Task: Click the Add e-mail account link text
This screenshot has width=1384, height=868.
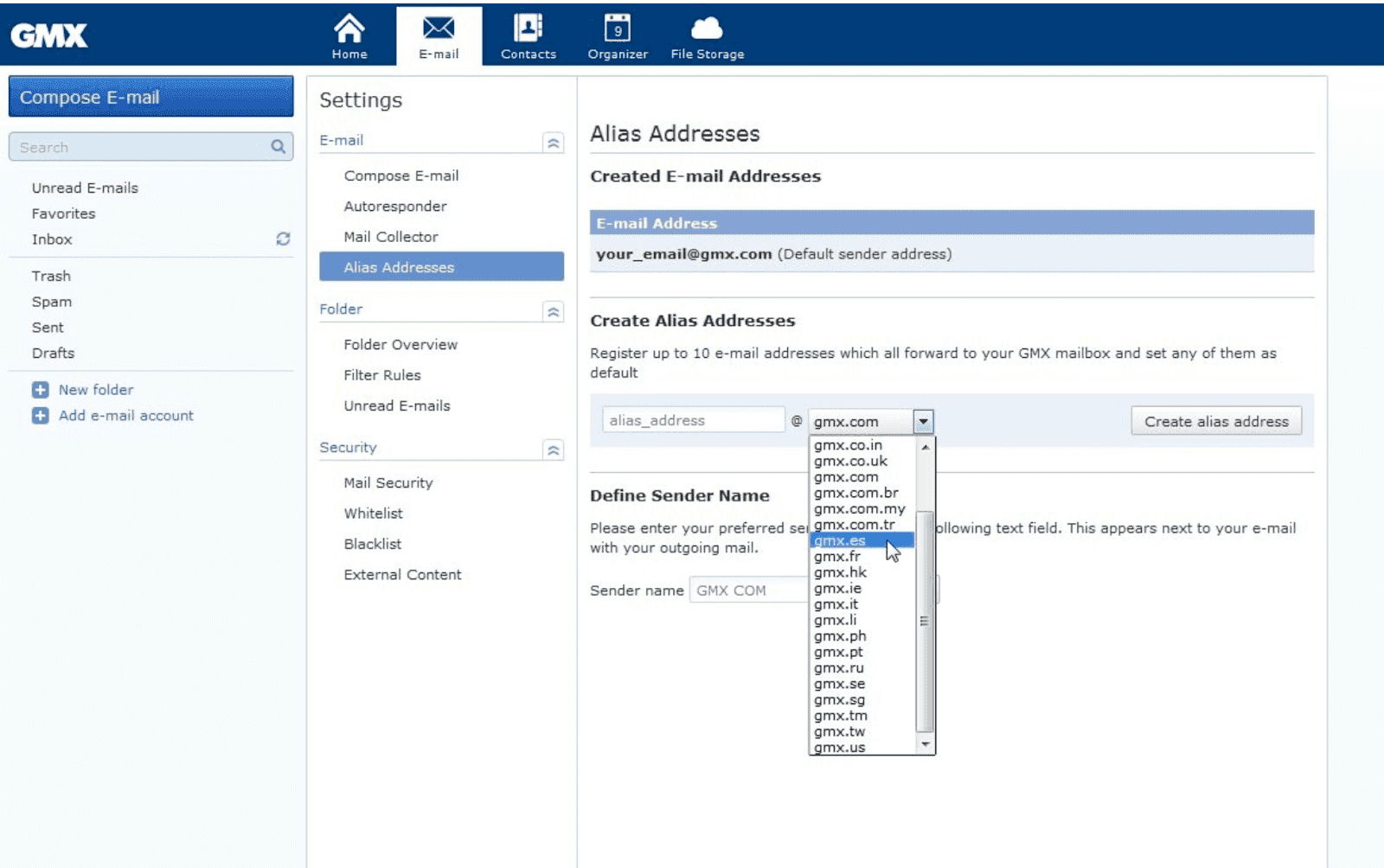Action: [x=126, y=416]
